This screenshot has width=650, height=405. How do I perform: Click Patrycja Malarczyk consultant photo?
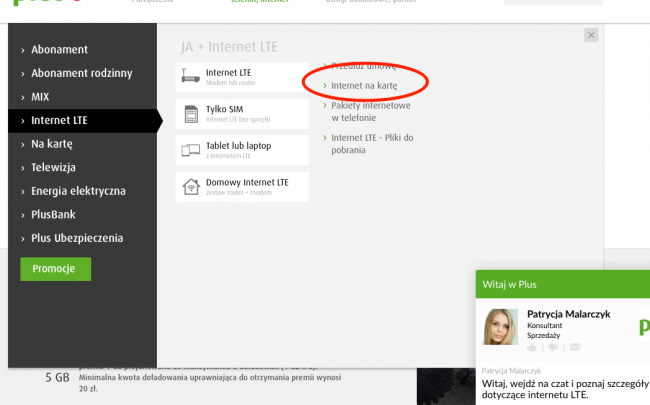tap(500, 327)
